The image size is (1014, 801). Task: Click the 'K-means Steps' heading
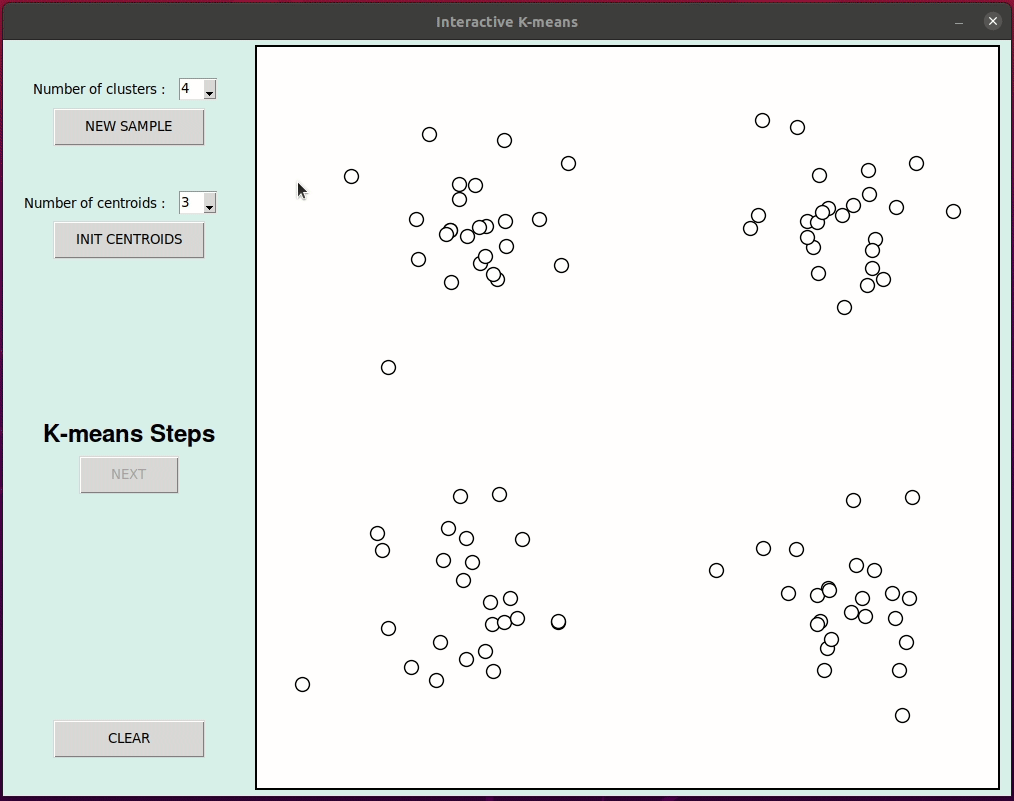(x=129, y=434)
